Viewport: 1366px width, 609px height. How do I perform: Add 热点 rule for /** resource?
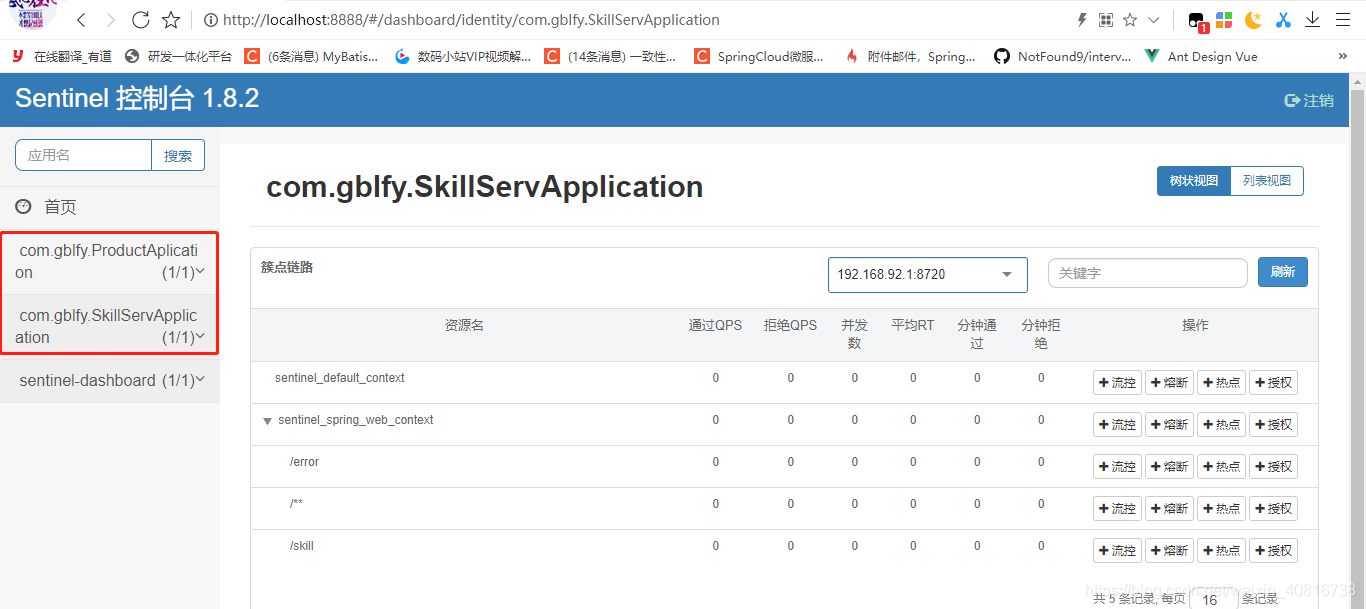click(1221, 508)
